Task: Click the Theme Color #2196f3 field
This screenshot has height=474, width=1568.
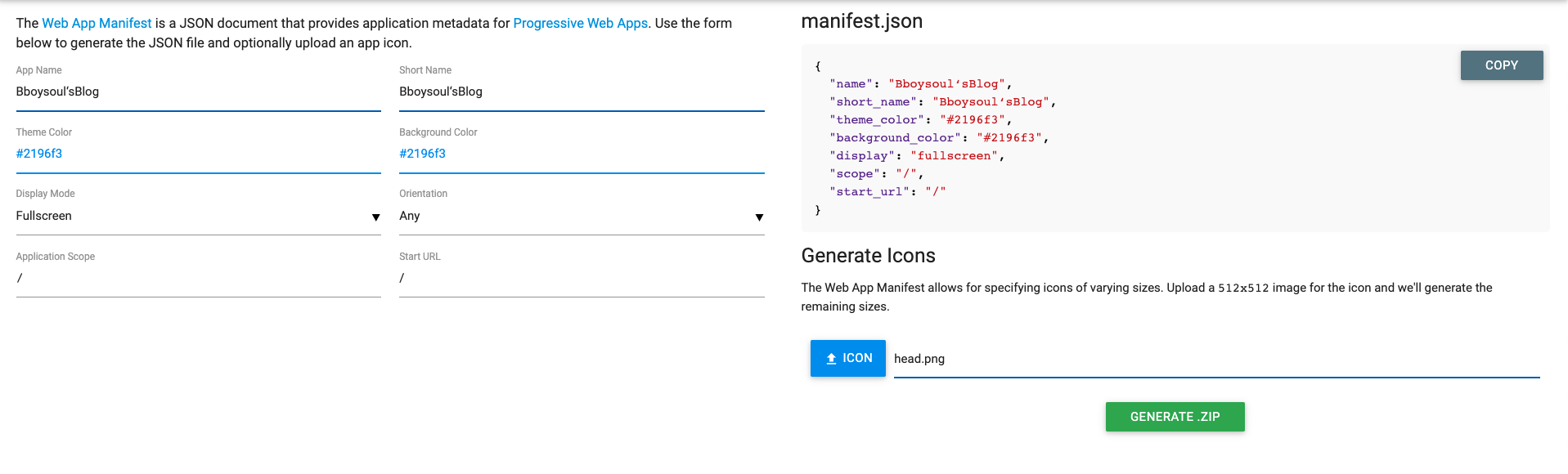Action: pos(198,154)
